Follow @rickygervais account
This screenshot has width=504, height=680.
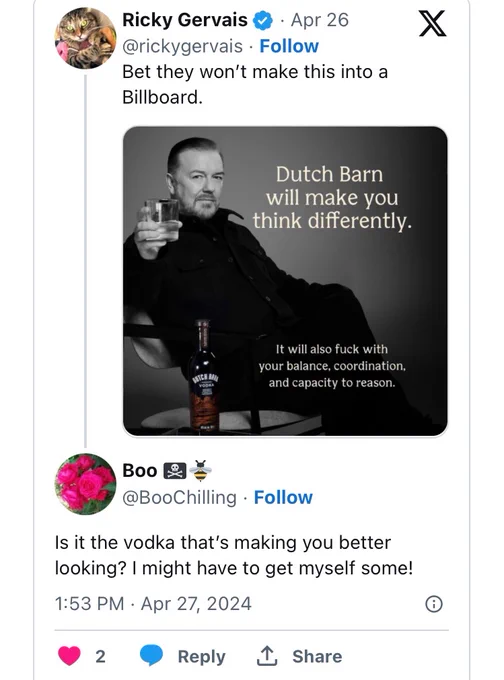(x=289, y=46)
